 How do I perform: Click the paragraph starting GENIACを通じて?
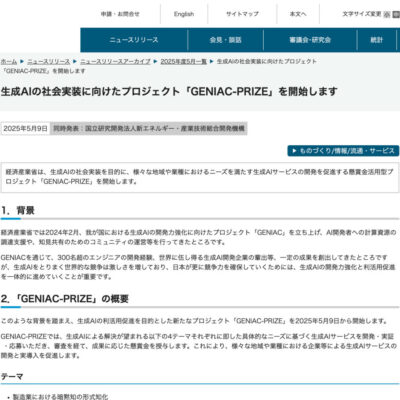click(x=198, y=267)
